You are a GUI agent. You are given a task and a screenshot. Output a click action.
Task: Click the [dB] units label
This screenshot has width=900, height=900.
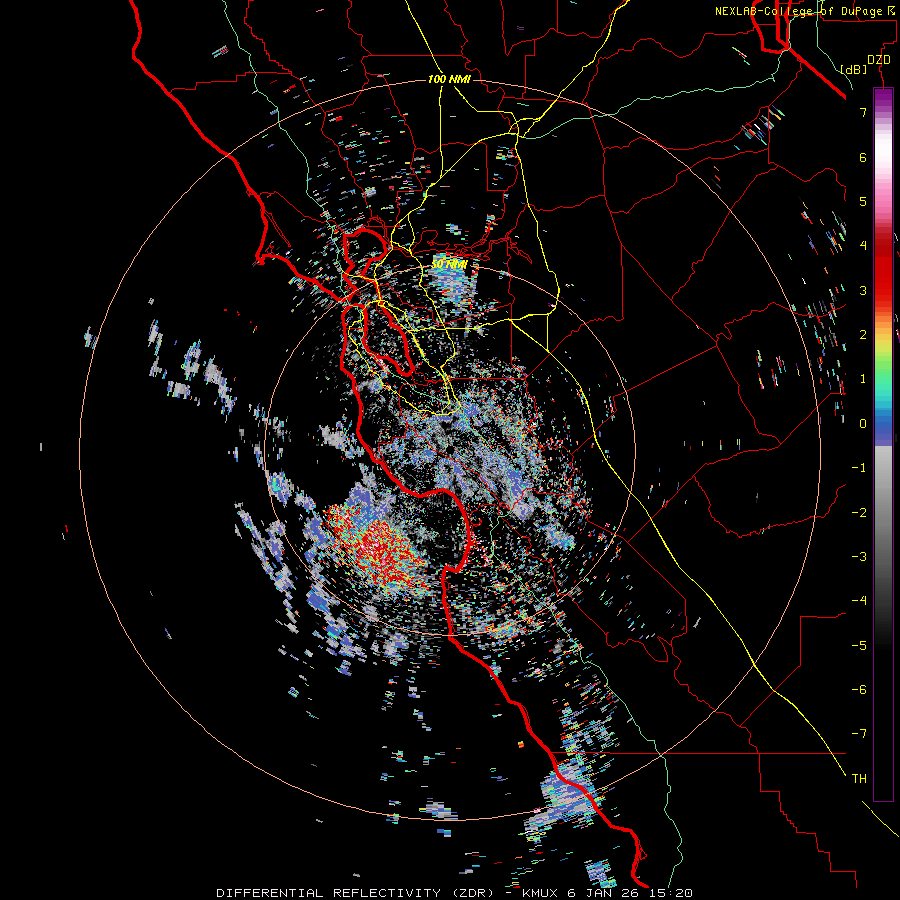pos(854,69)
